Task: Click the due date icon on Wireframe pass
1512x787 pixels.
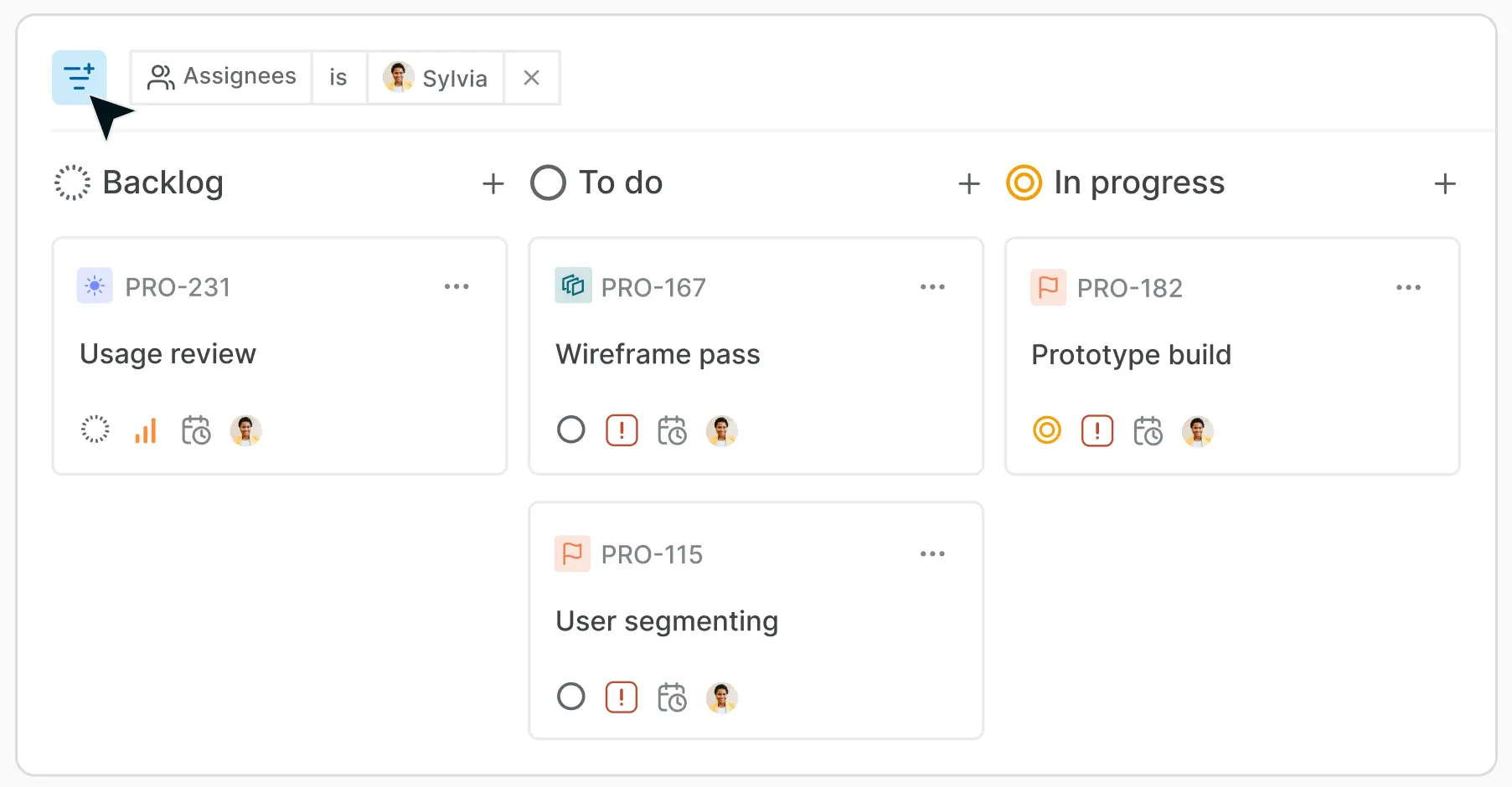Action: (x=672, y=431)
